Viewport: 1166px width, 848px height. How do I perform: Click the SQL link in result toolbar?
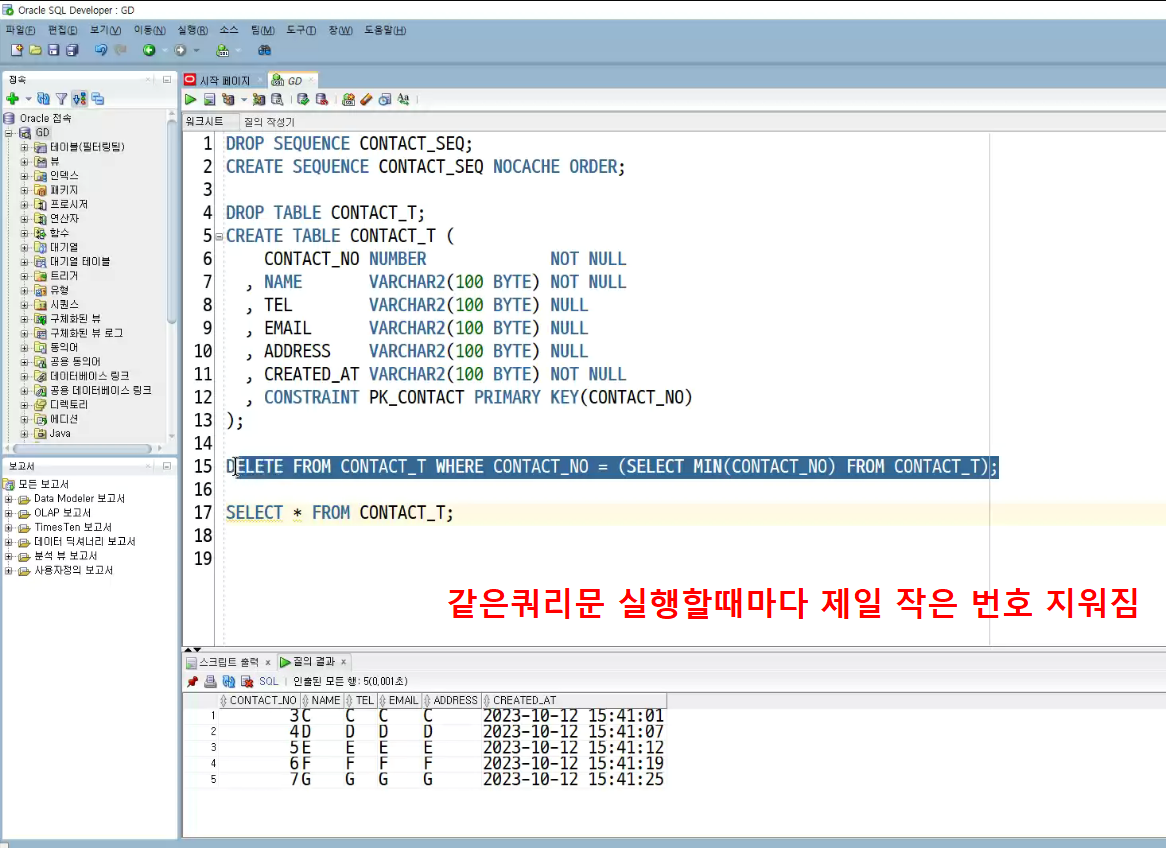point(268,681)
